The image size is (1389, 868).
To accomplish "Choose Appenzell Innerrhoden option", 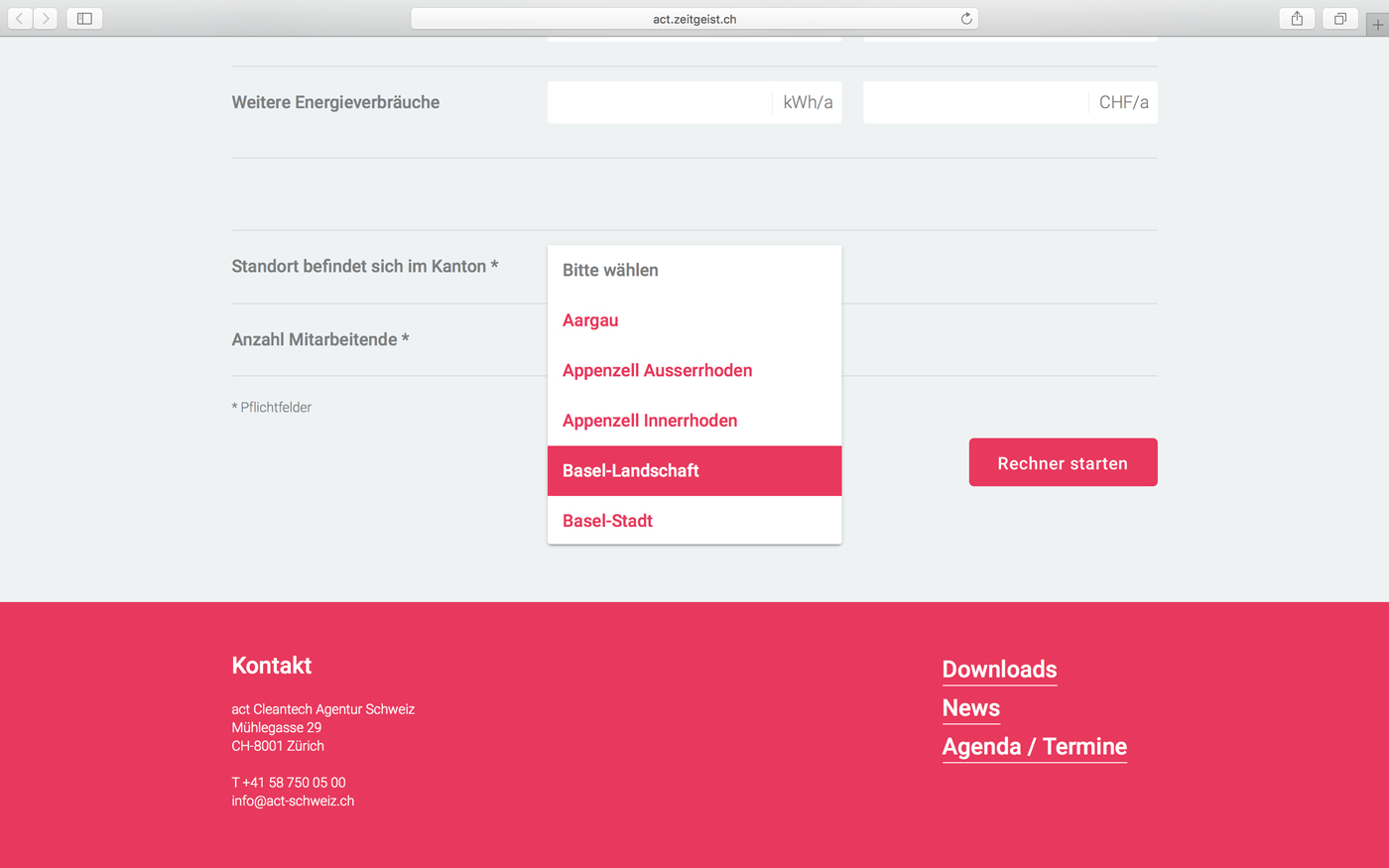I will pos(694,421).
